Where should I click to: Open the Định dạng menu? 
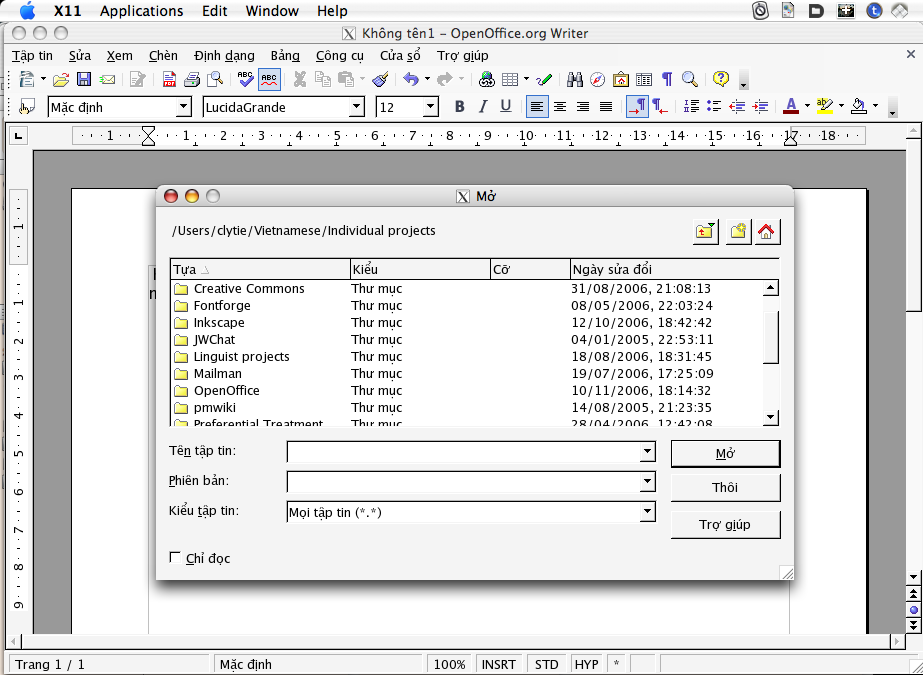pos(224,56)
